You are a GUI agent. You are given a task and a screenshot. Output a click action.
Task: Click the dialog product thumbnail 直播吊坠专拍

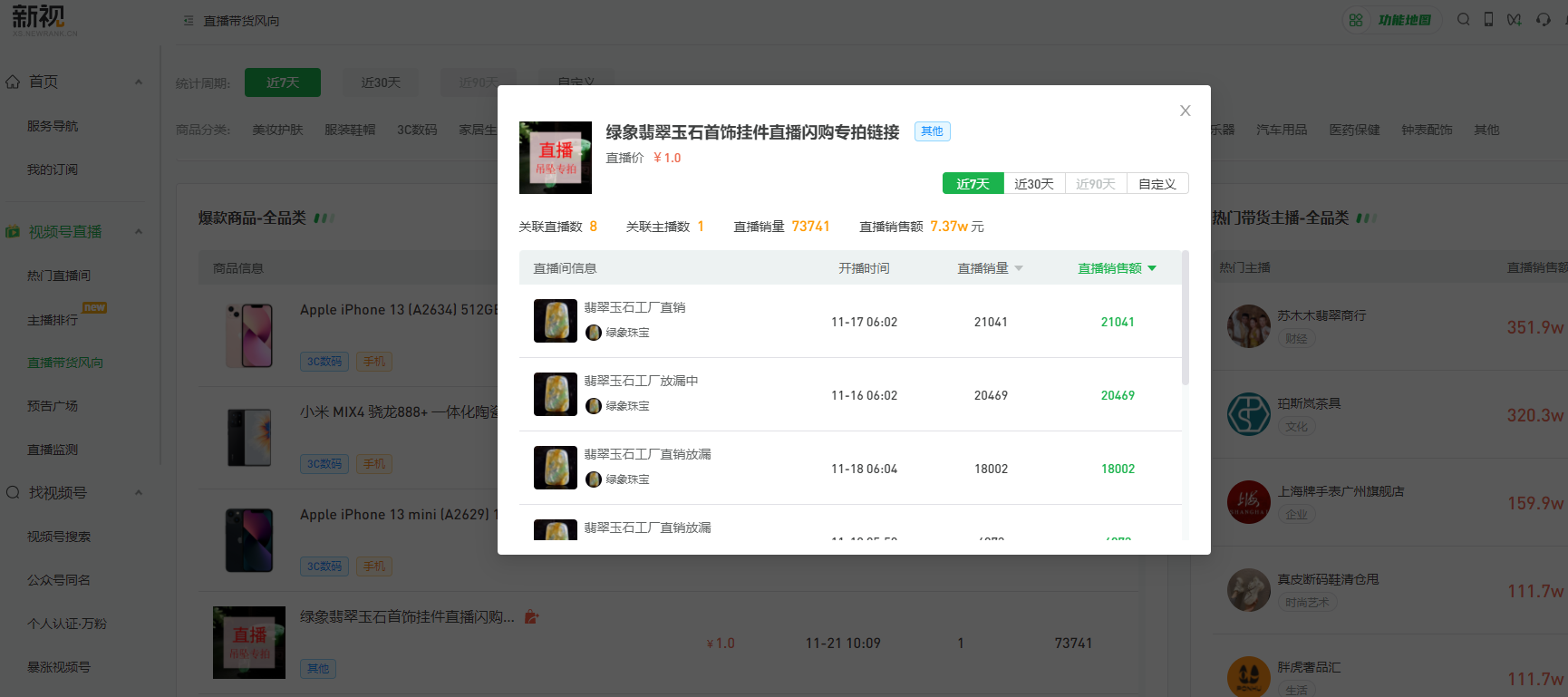pos(556,158)
